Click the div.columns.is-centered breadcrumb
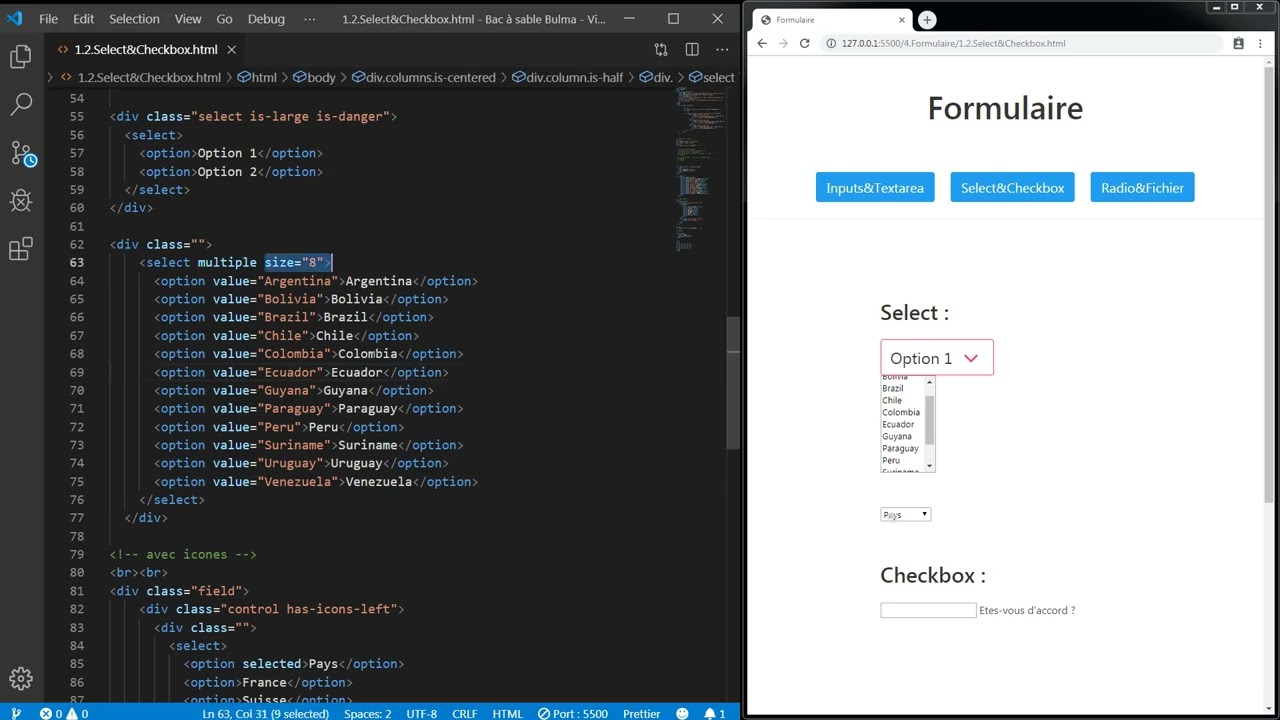This screenshot has width=1280, height=720. [x=423, y=77]
